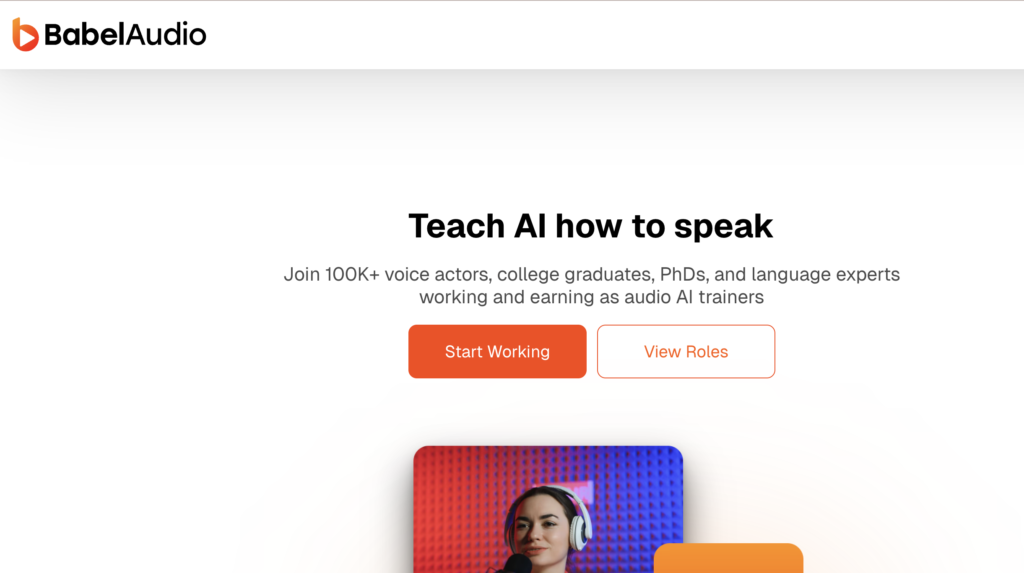Viewport: 1024px width, 573px height.
Task: Click the empty white header bar area
Action: point(600,35)
